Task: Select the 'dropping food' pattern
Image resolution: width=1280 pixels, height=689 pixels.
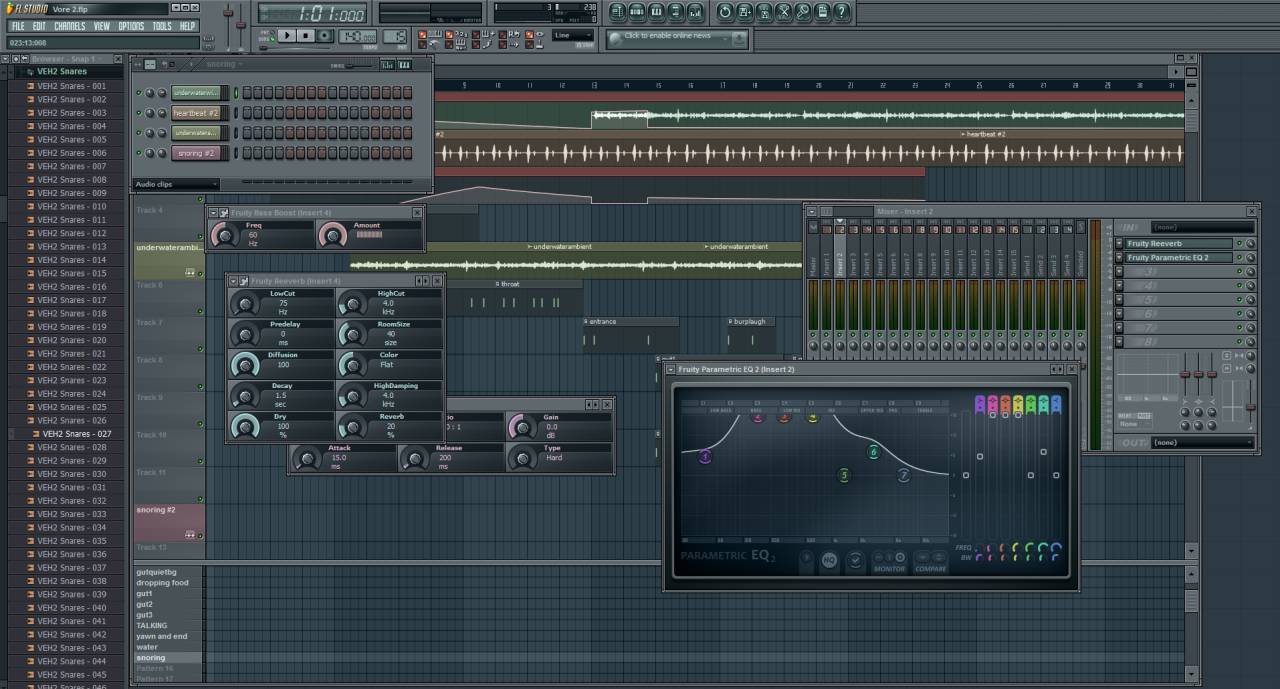Action: click(x=163, y=583)
